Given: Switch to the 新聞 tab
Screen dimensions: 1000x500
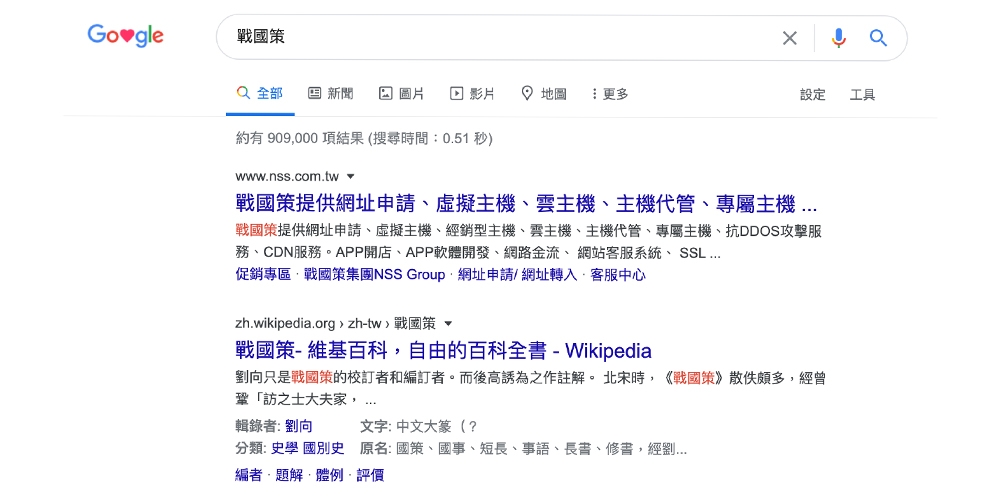Looking at the screenshot, I should [330, 94].
